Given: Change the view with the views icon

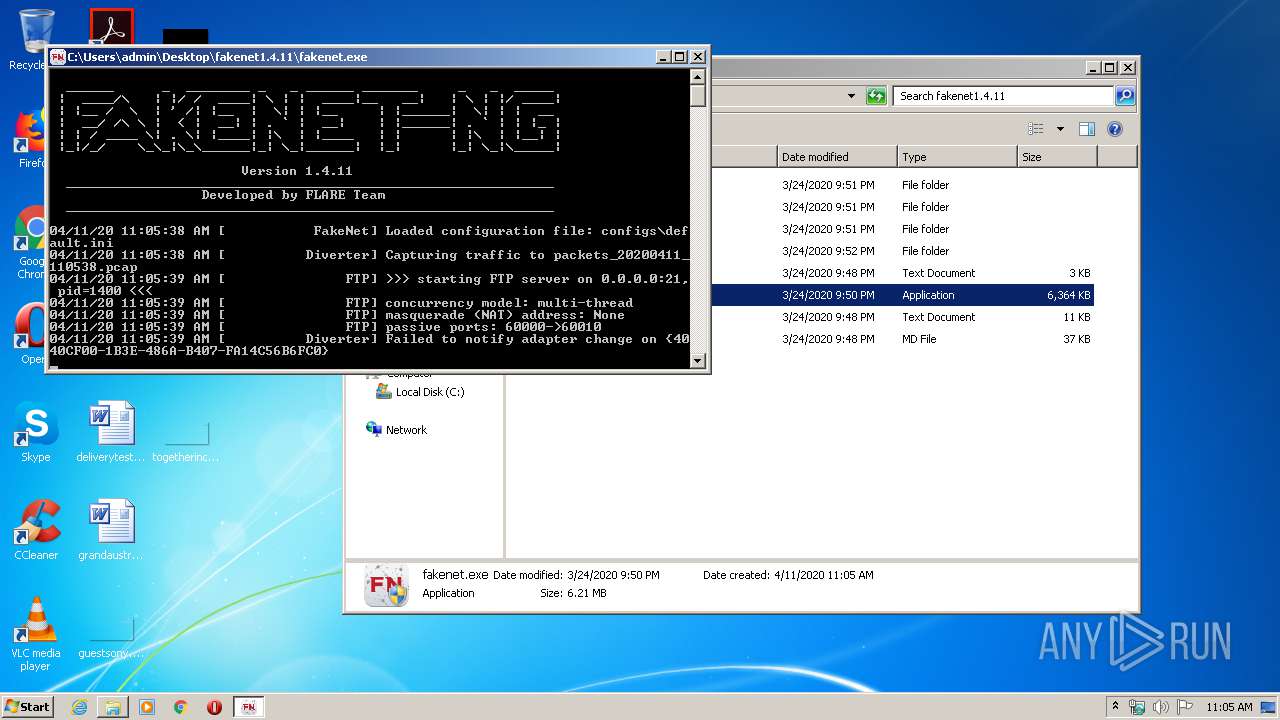Looking at the screenshot, I should click(x=1036, y=129).
